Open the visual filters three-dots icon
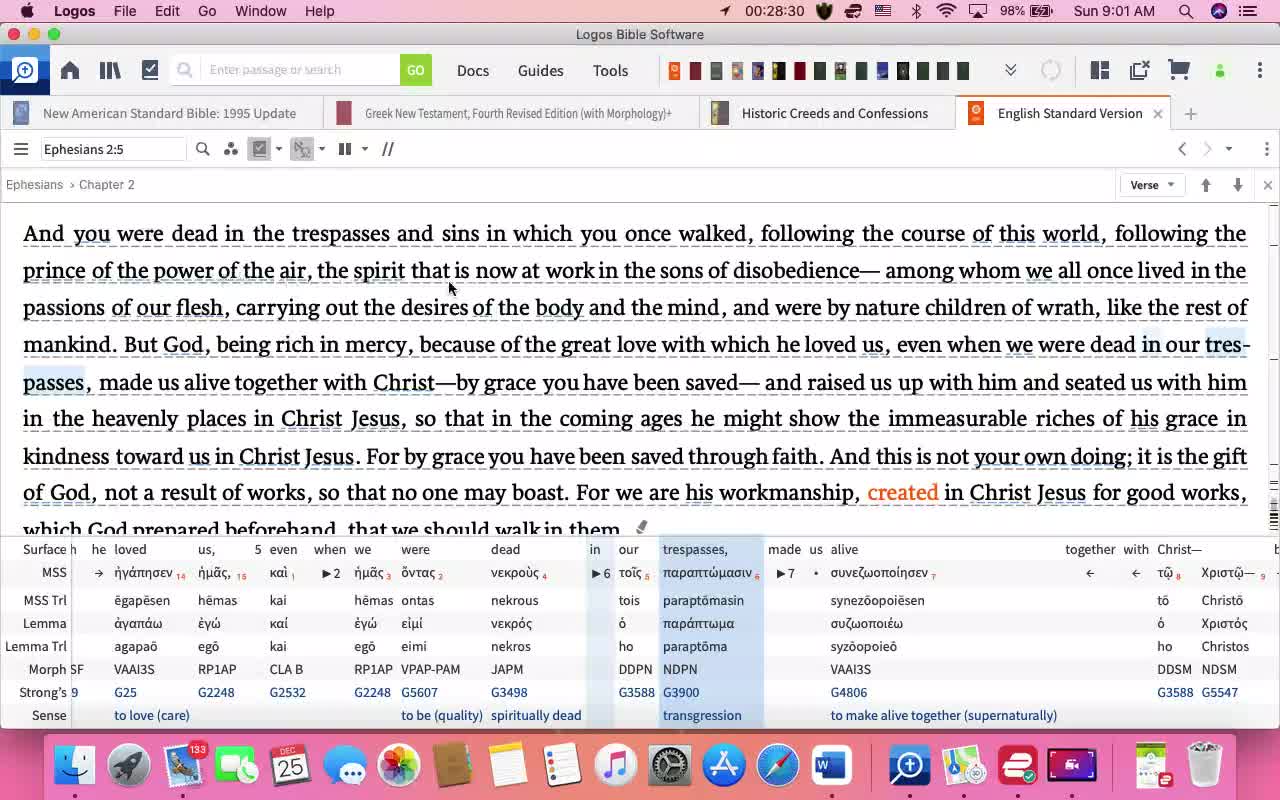 pos(231,149)
